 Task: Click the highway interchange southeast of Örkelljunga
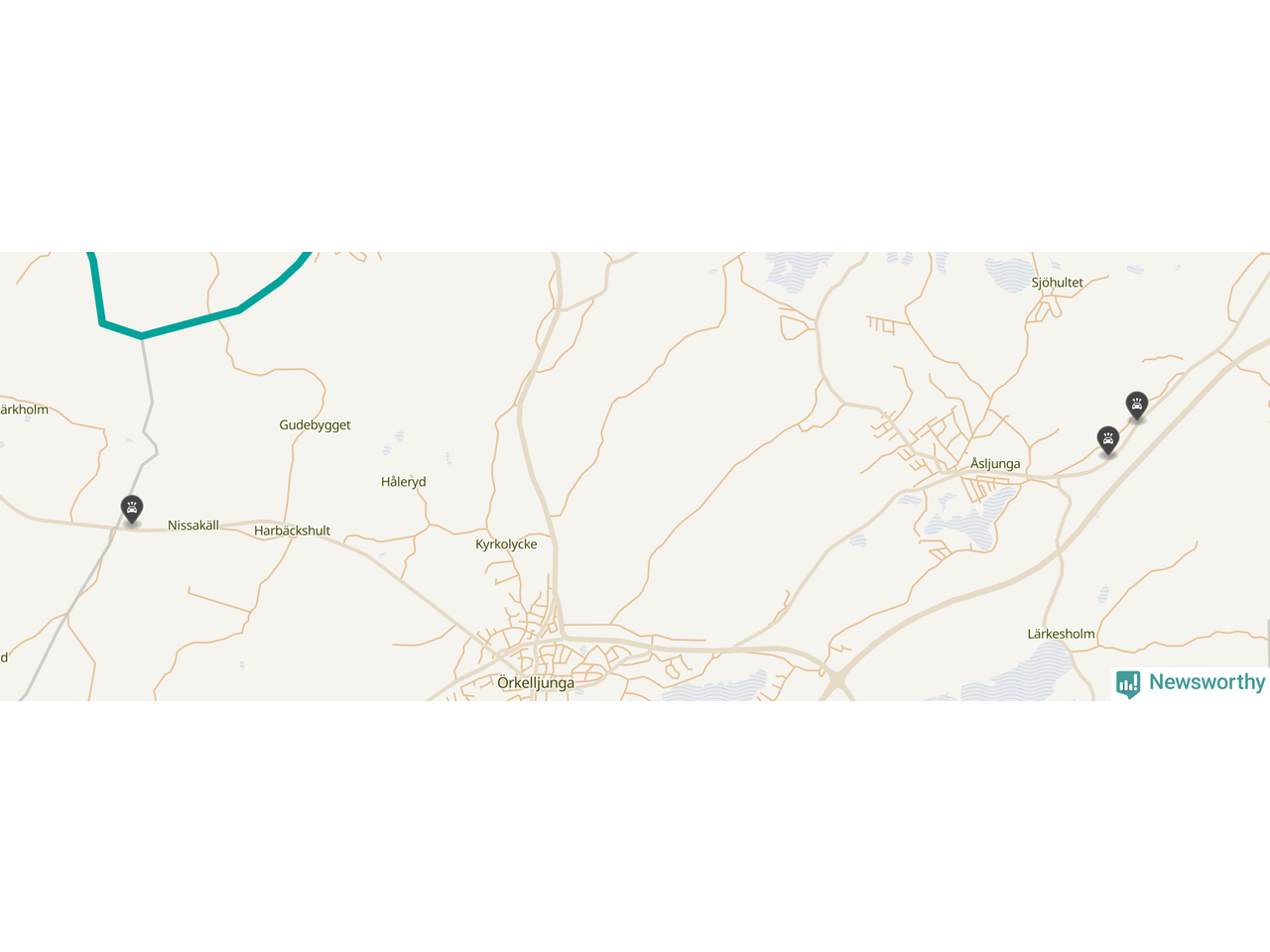point(836,680)
